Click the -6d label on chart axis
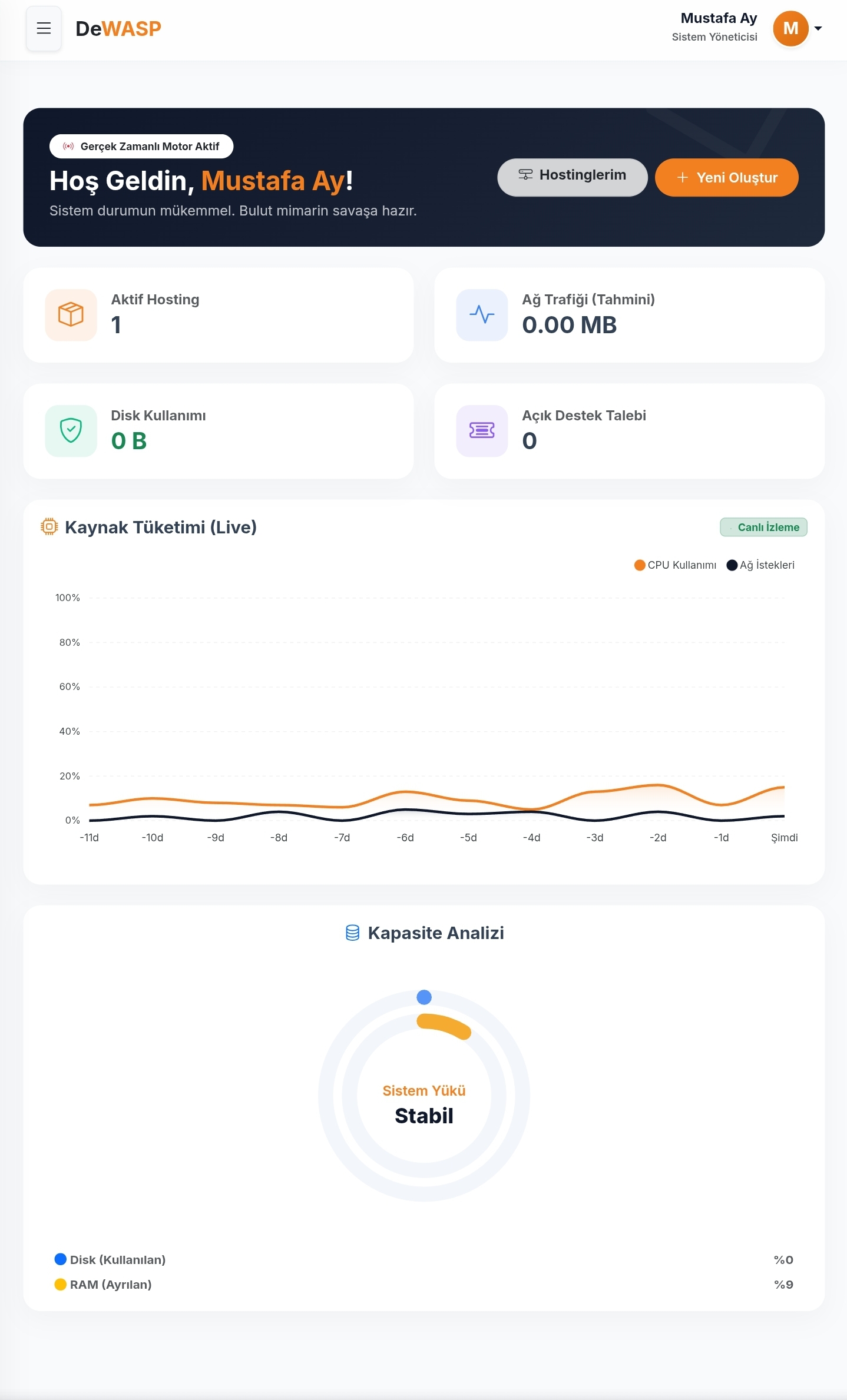847x1400 pixels. tap(405, 838)
